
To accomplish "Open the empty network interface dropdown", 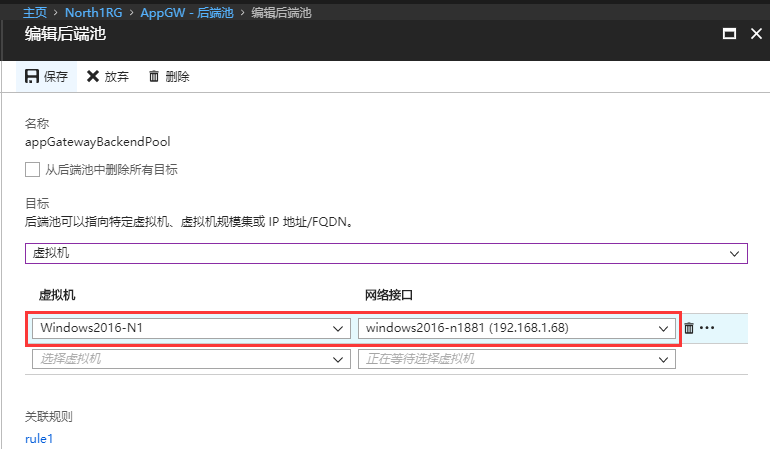I will (x=516, y=358).
